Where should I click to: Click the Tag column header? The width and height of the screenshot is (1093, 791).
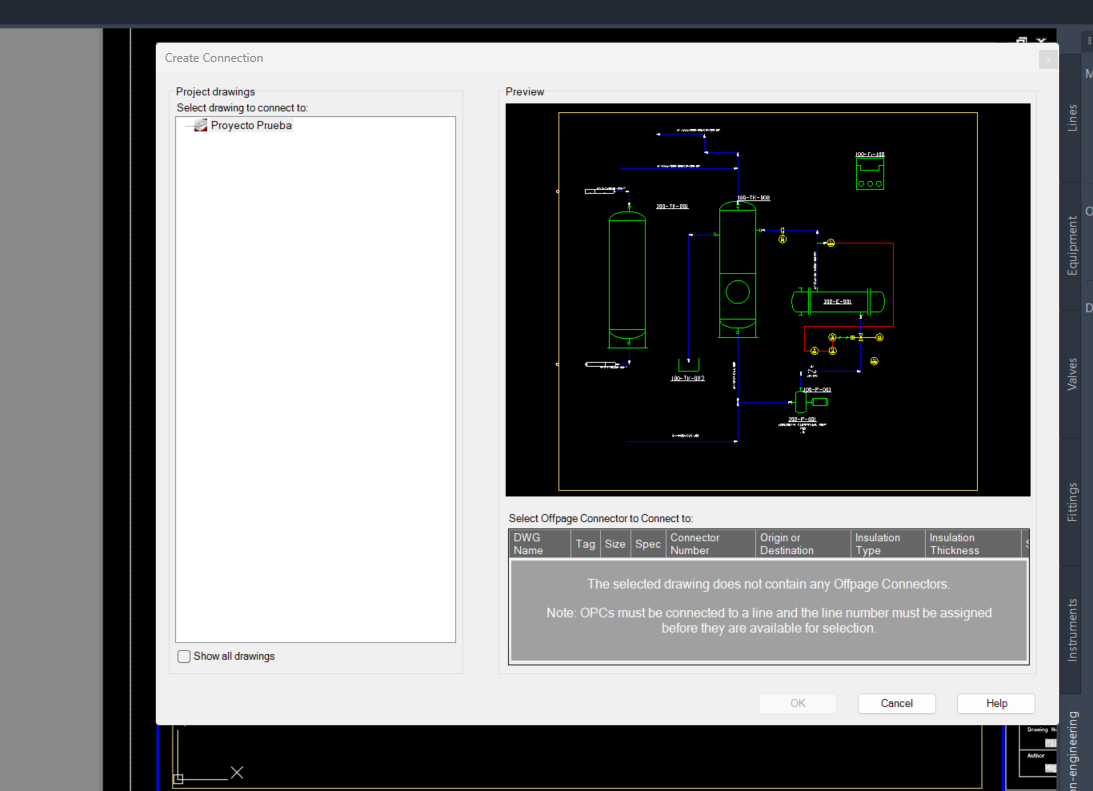click(x=586, y=544)
